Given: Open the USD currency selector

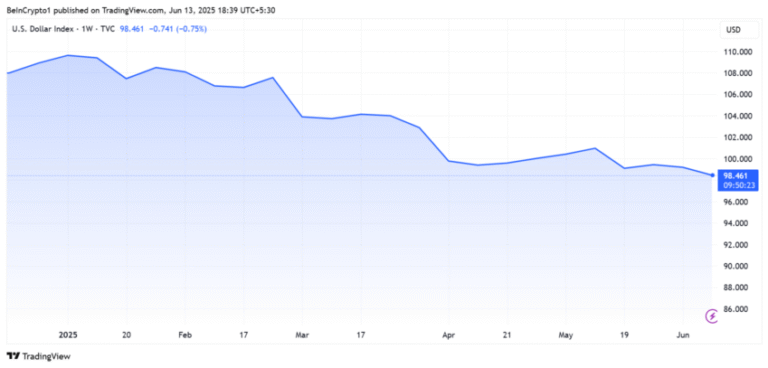Looking at the screenshot, I should (x=734, y=30).
